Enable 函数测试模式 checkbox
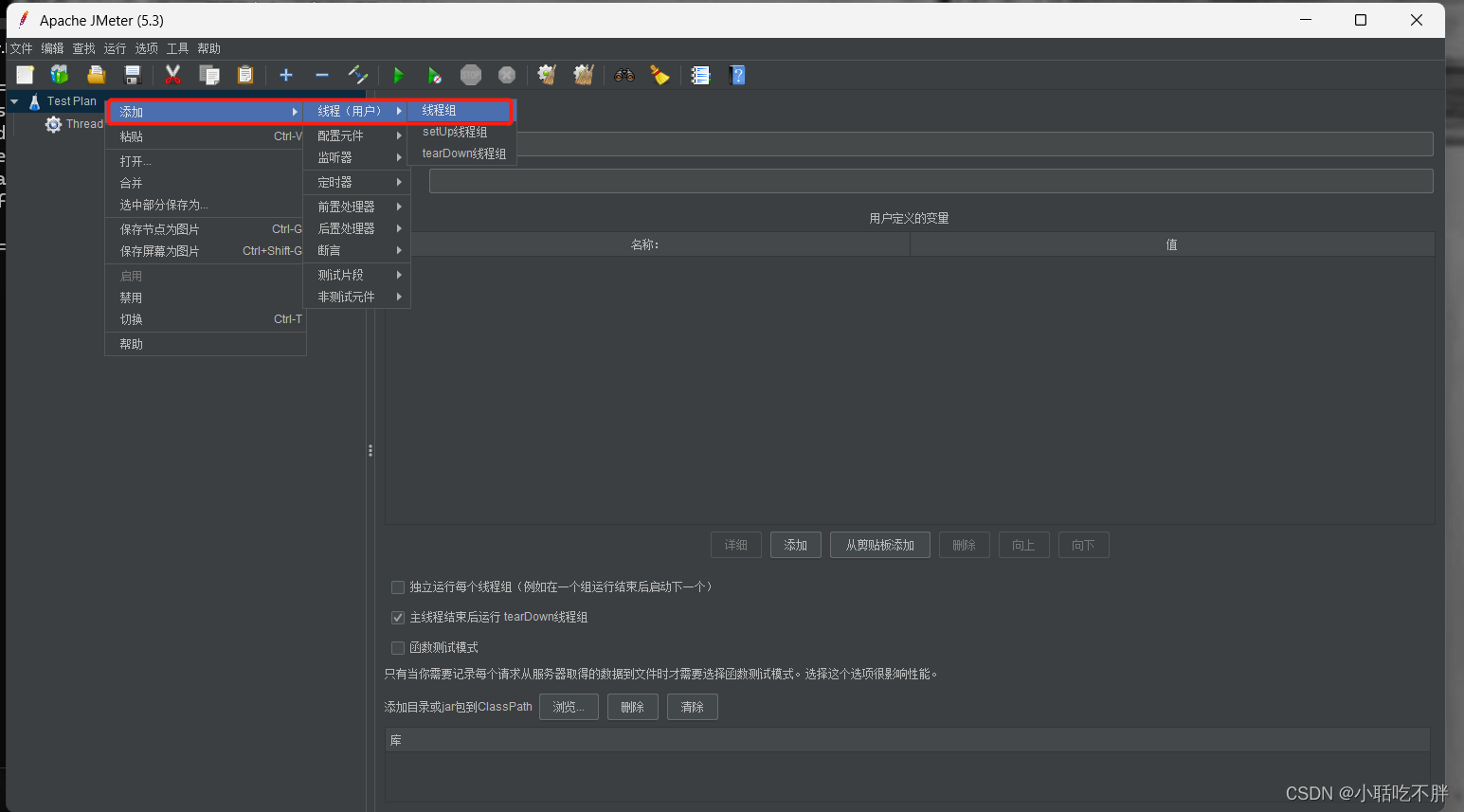 (x=398, y=648)
